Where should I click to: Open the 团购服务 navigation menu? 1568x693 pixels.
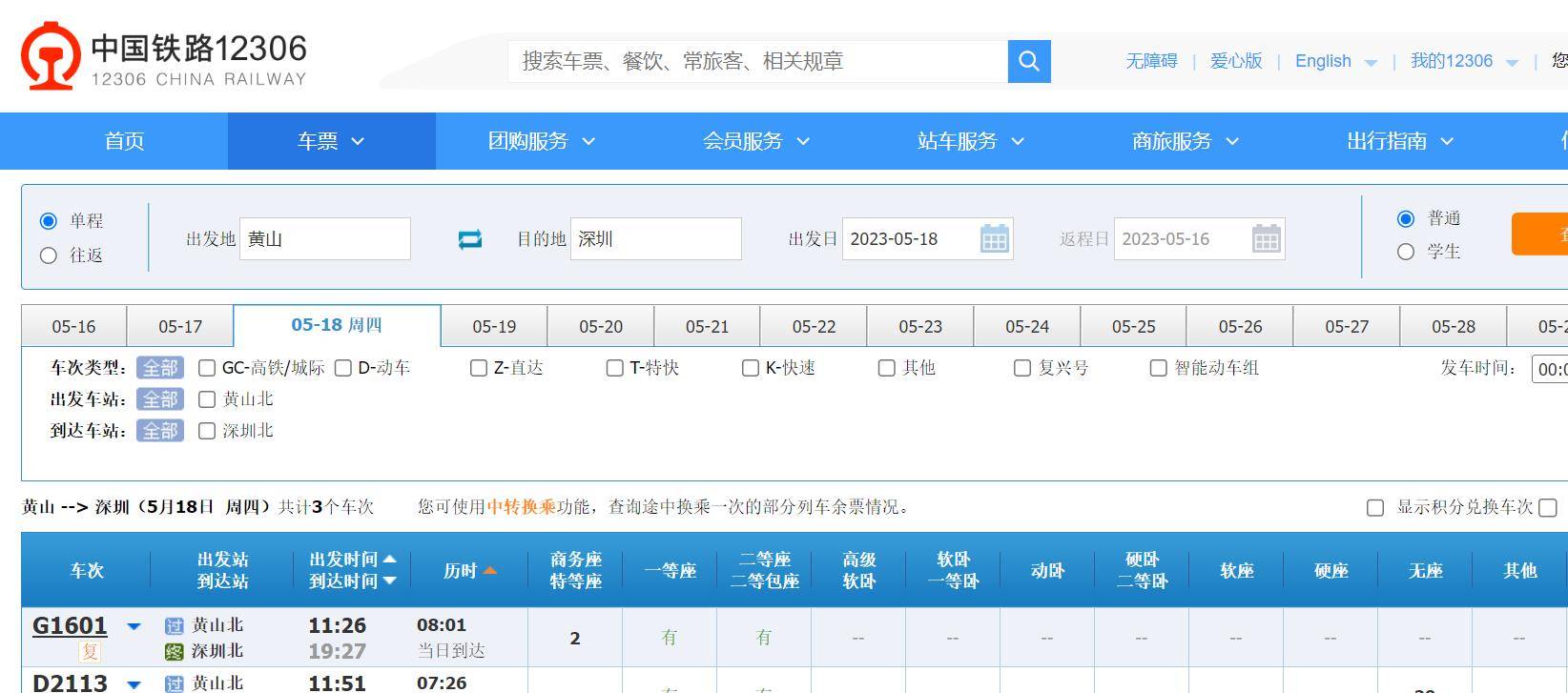coord(541,141)
